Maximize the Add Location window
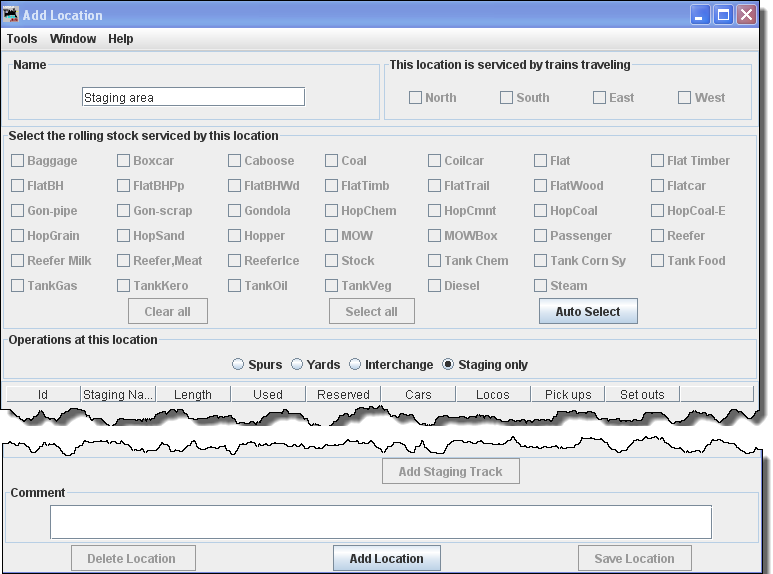 (x=723, y=15)
